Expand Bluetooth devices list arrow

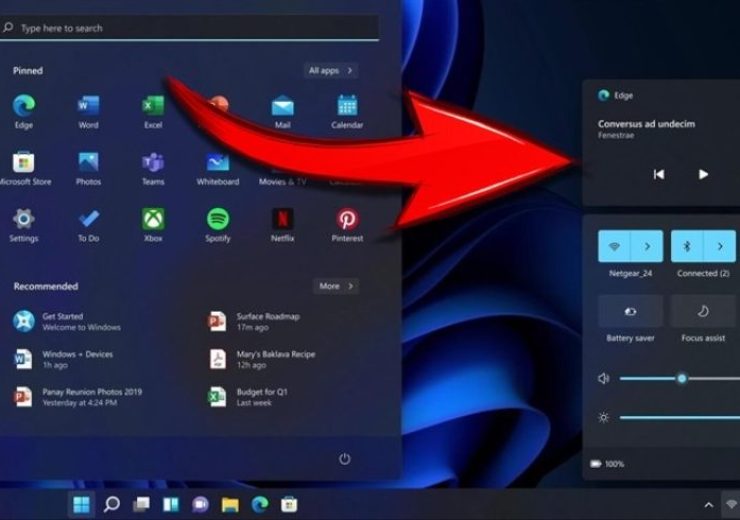(720, 246)
